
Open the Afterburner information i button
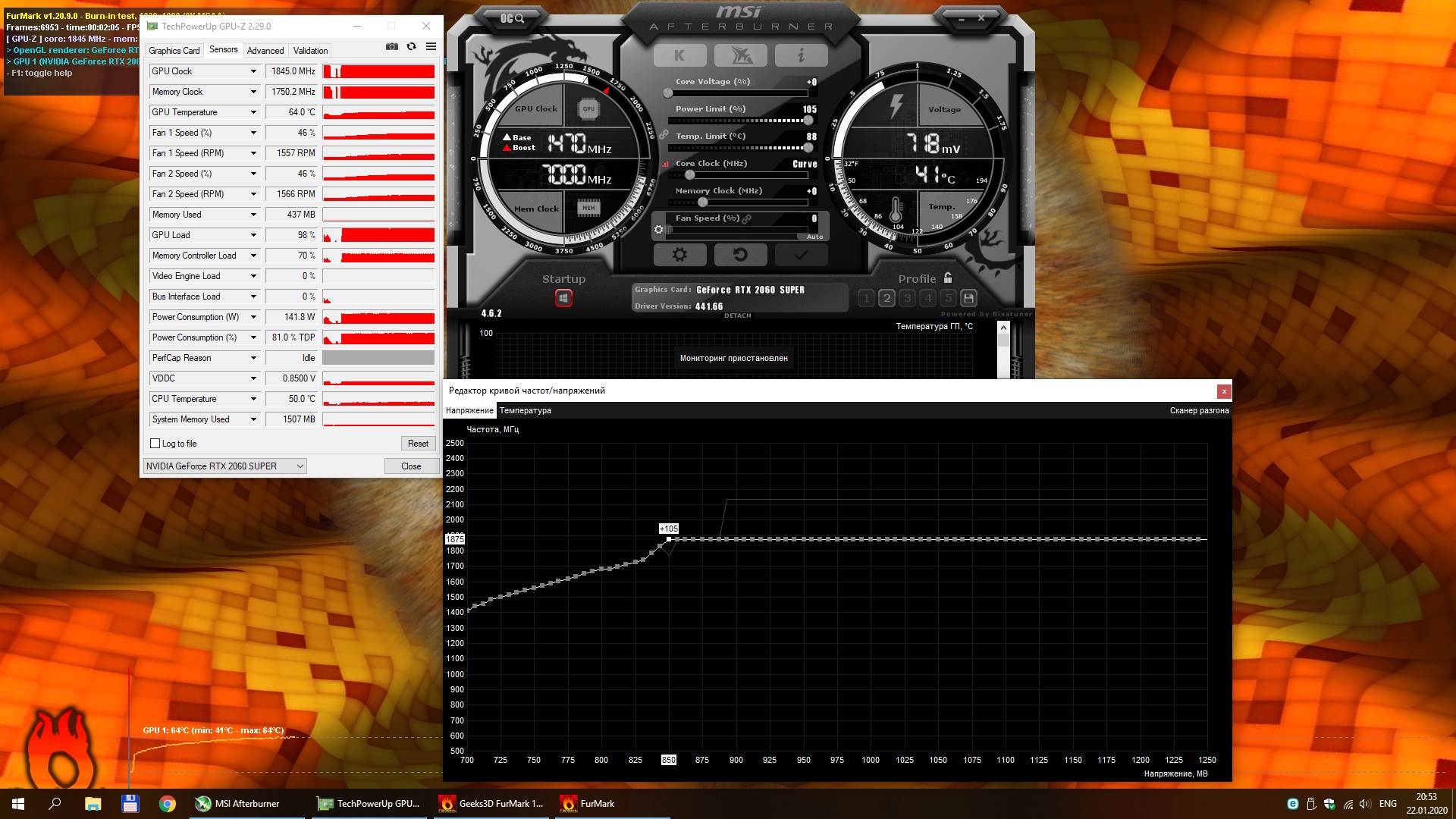coord(801,55)
